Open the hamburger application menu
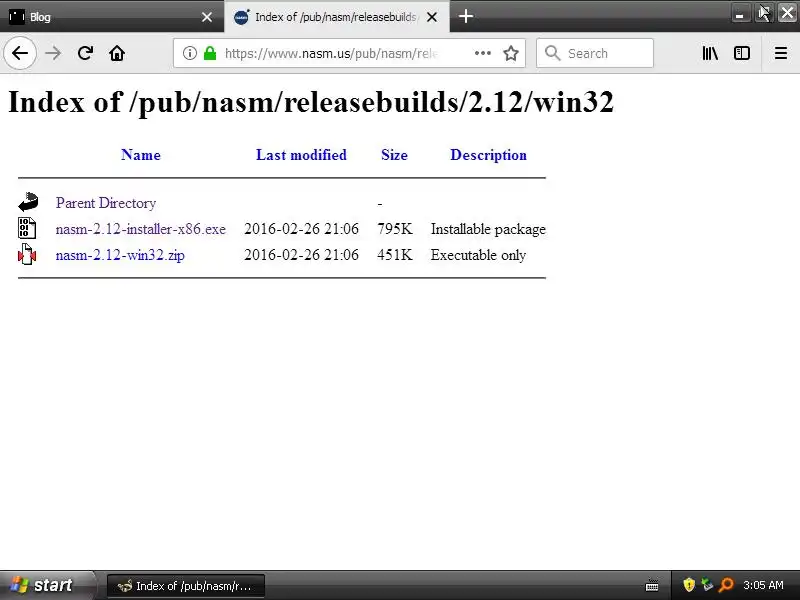800x600 pixels. (x=781, y=53)
